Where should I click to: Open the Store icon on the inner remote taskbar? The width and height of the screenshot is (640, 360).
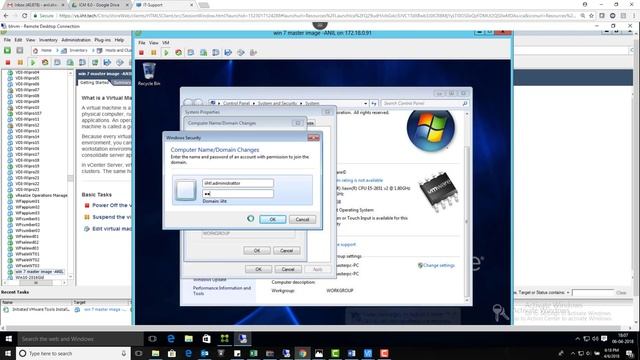[x=207, y=339]
